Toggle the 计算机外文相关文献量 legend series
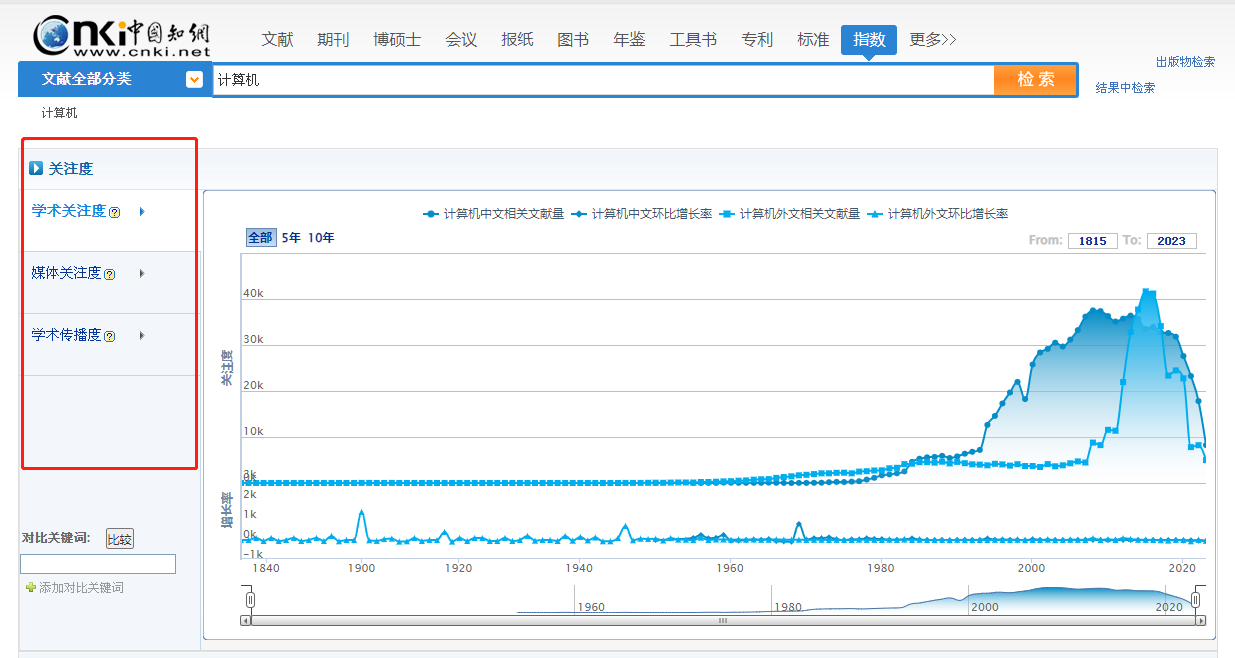Image resolution: width=1235 pixels, height=658 pixels. 790,213
